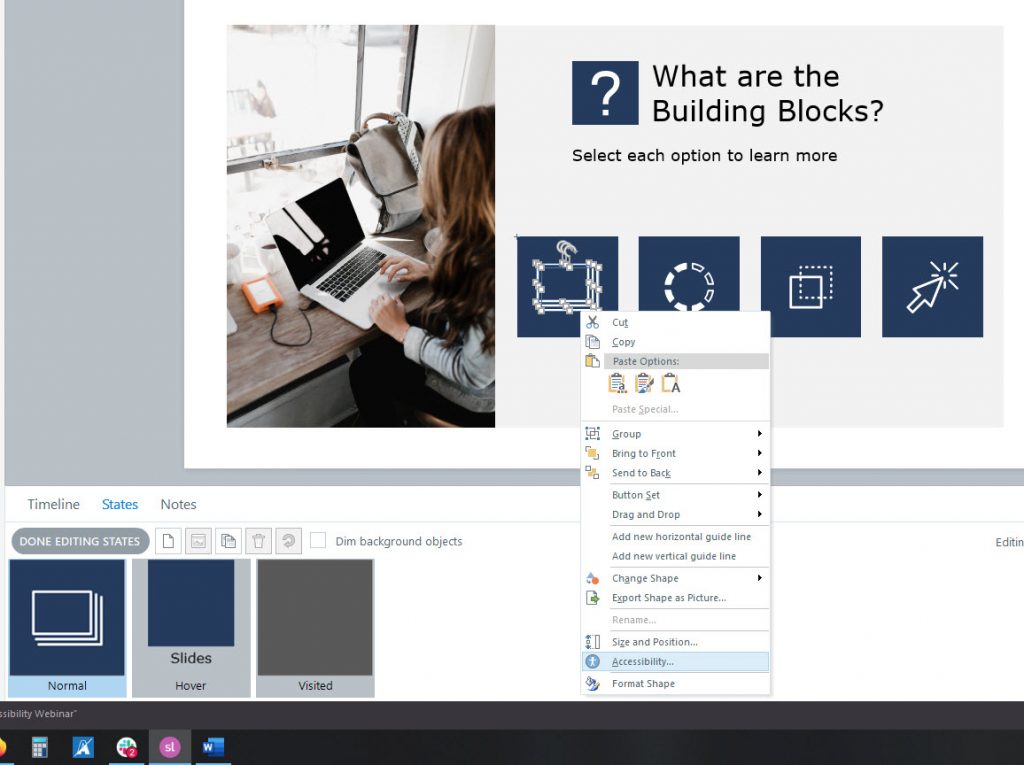Viewport: 1024px width, 765px height.
Task: Choose the Keep Text Only paste icon
Action: 670,382
